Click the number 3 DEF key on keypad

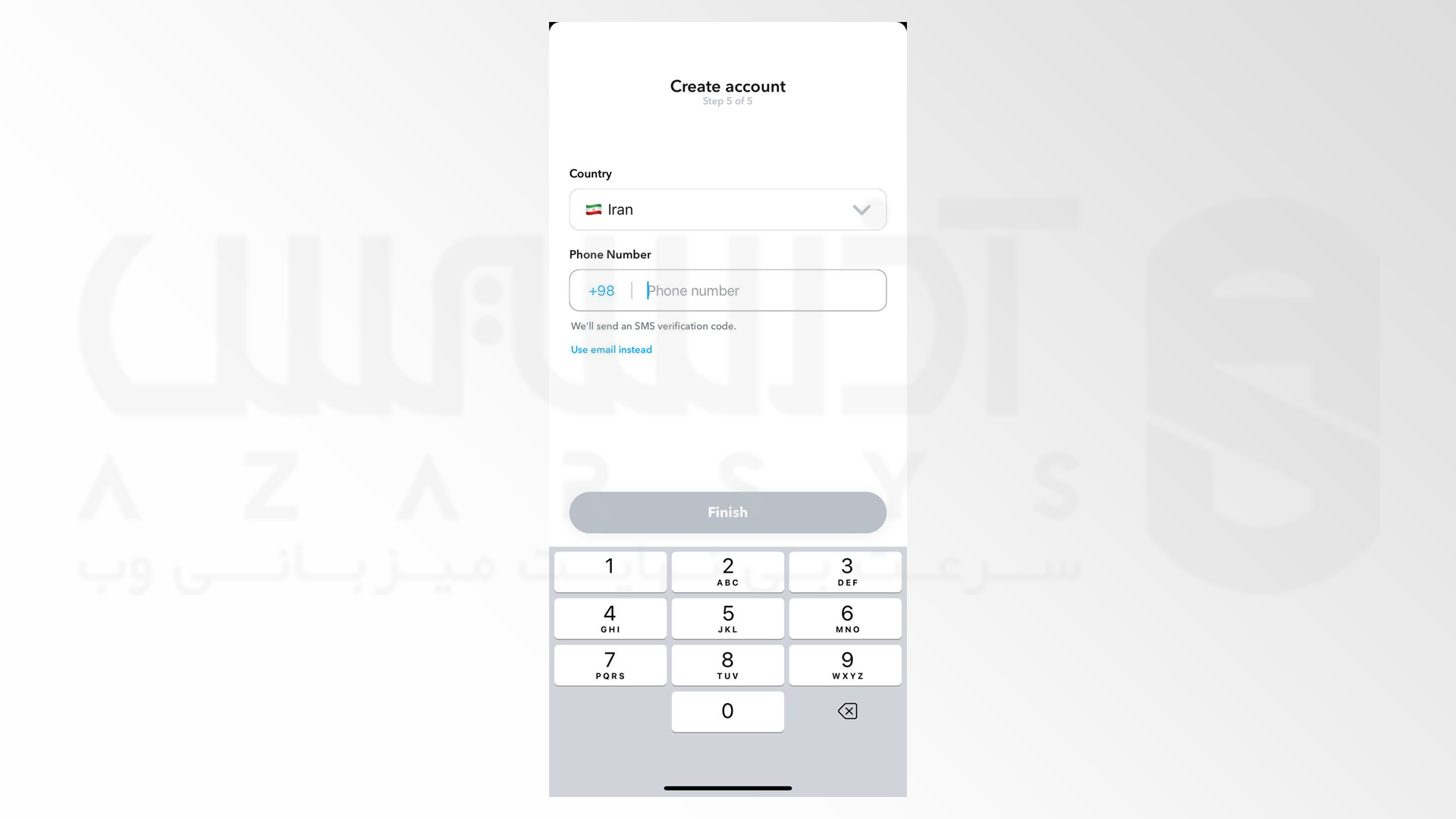click(846, 570)
